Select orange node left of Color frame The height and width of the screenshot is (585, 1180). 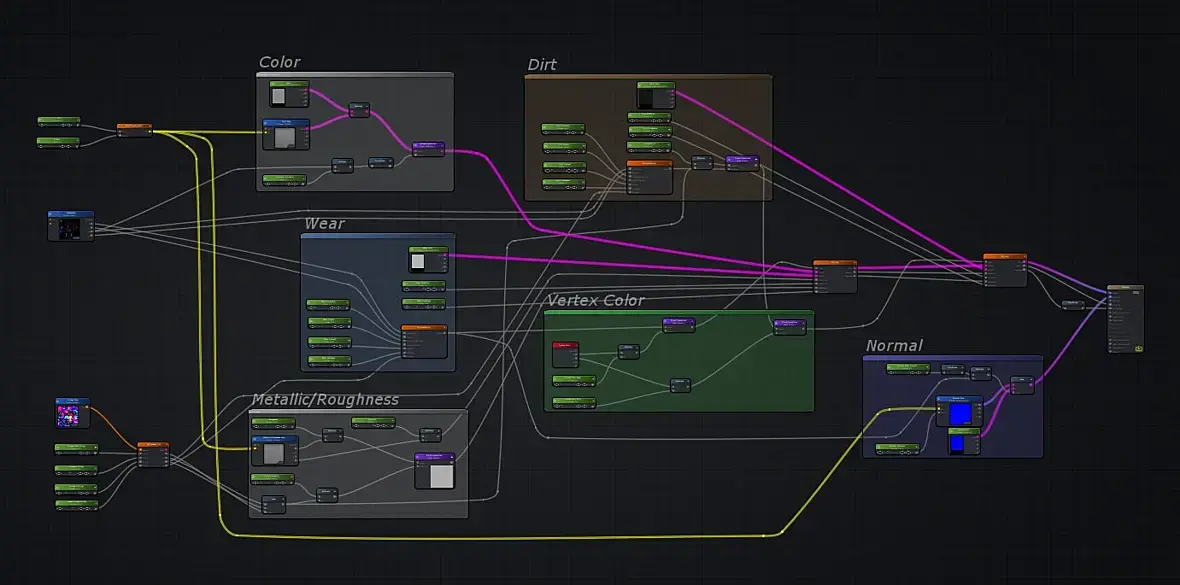tap(135, 130)
